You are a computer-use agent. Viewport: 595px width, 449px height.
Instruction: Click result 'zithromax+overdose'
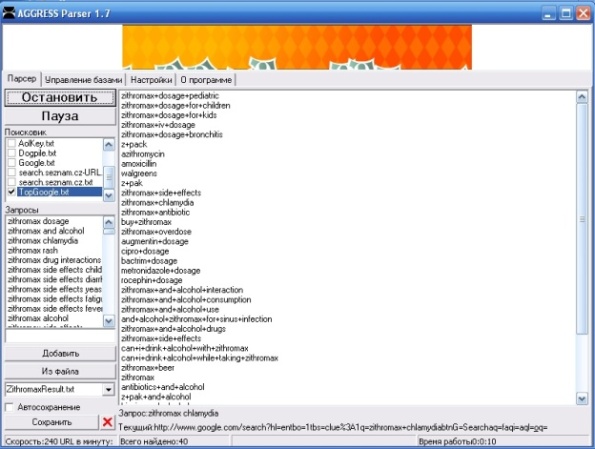click(x=156, y=232)
